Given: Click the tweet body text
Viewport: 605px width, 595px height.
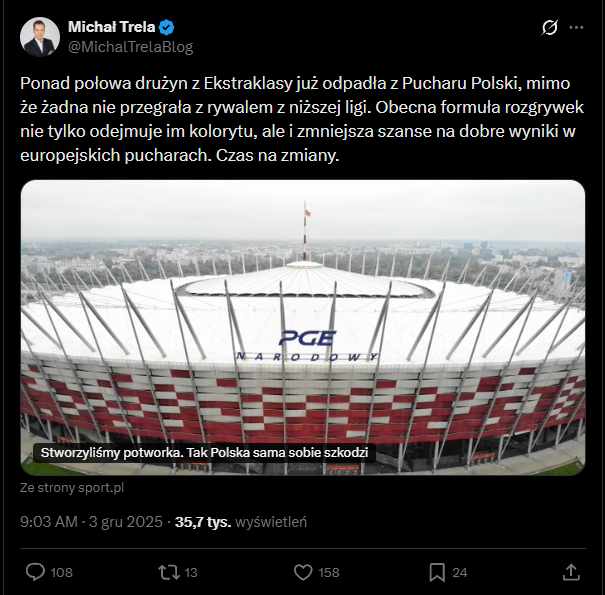Looking at the screenshot, I should pyautogui.click(x=300, y=118).
